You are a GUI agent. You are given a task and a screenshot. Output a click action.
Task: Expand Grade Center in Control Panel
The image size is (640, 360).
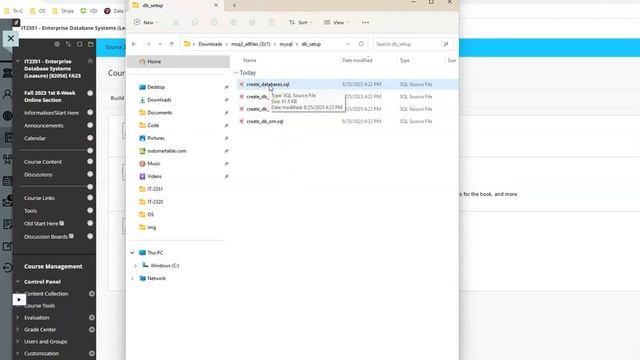18,329
